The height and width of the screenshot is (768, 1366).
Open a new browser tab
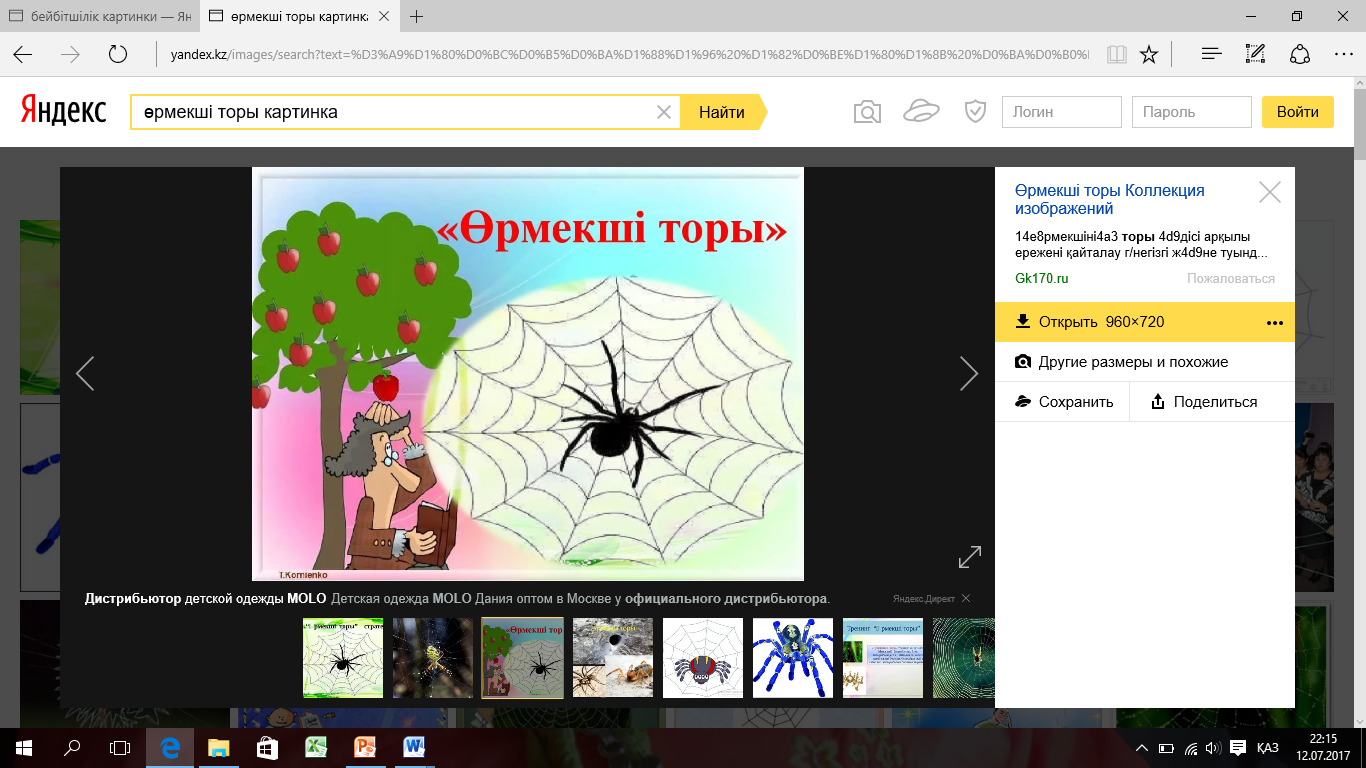point(417,17)
